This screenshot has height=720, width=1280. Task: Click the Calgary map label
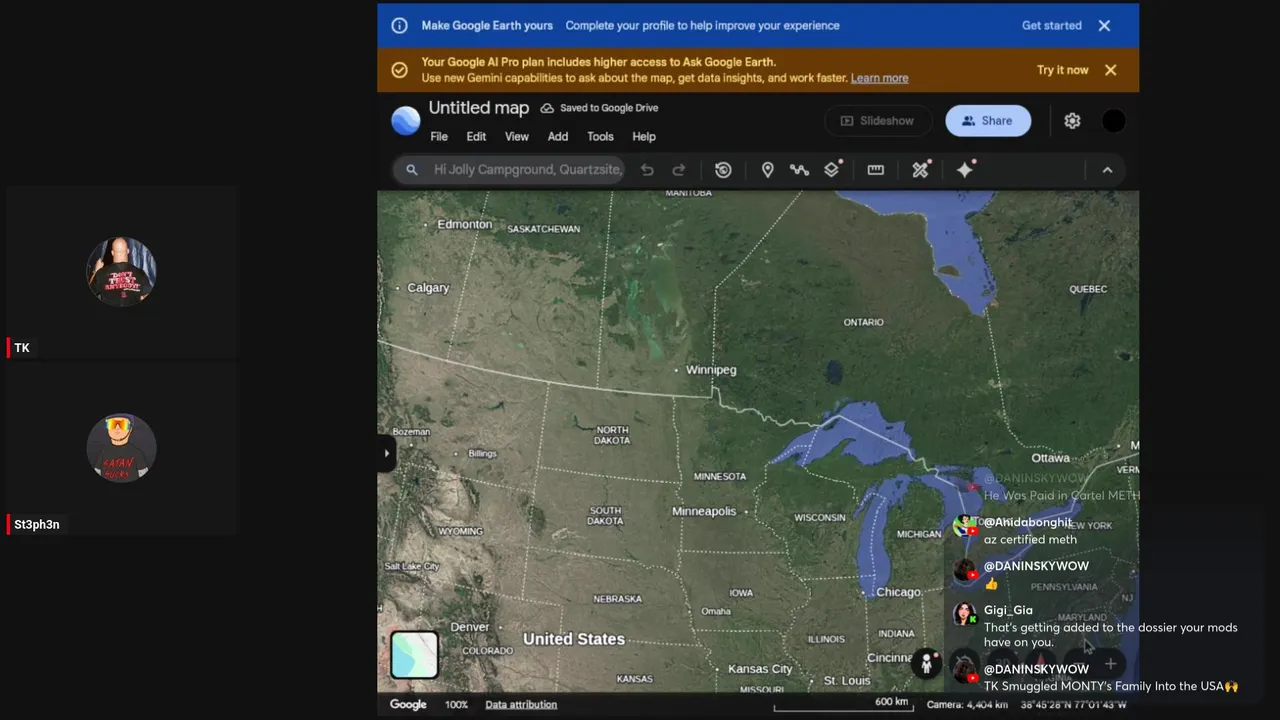(x=428, y=288)
